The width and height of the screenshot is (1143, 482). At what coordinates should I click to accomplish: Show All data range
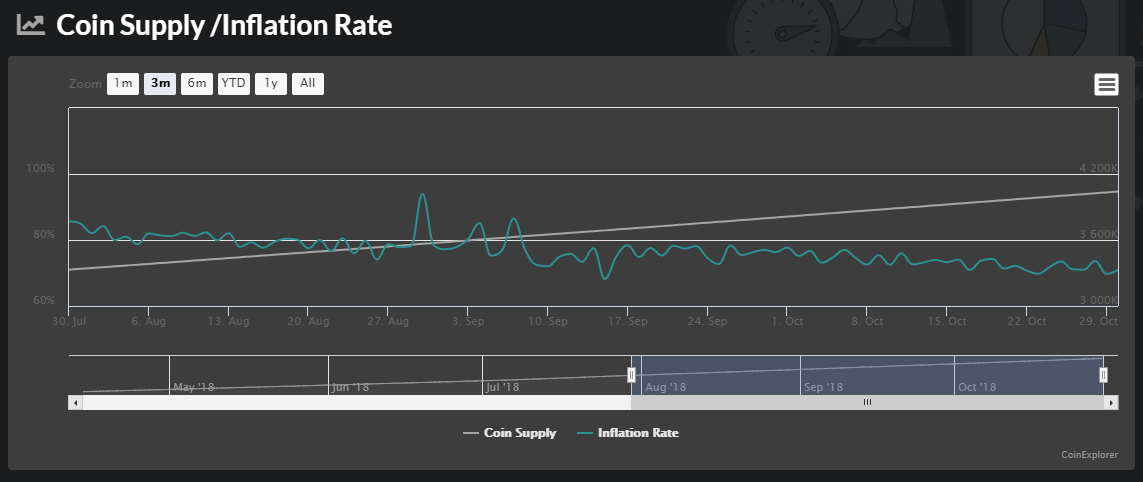[308, 84]
